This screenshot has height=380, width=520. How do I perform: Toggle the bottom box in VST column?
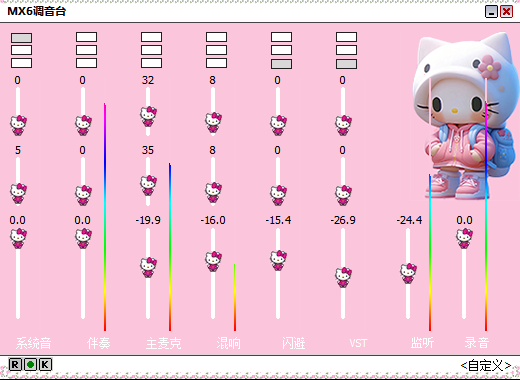coord(346,64)
